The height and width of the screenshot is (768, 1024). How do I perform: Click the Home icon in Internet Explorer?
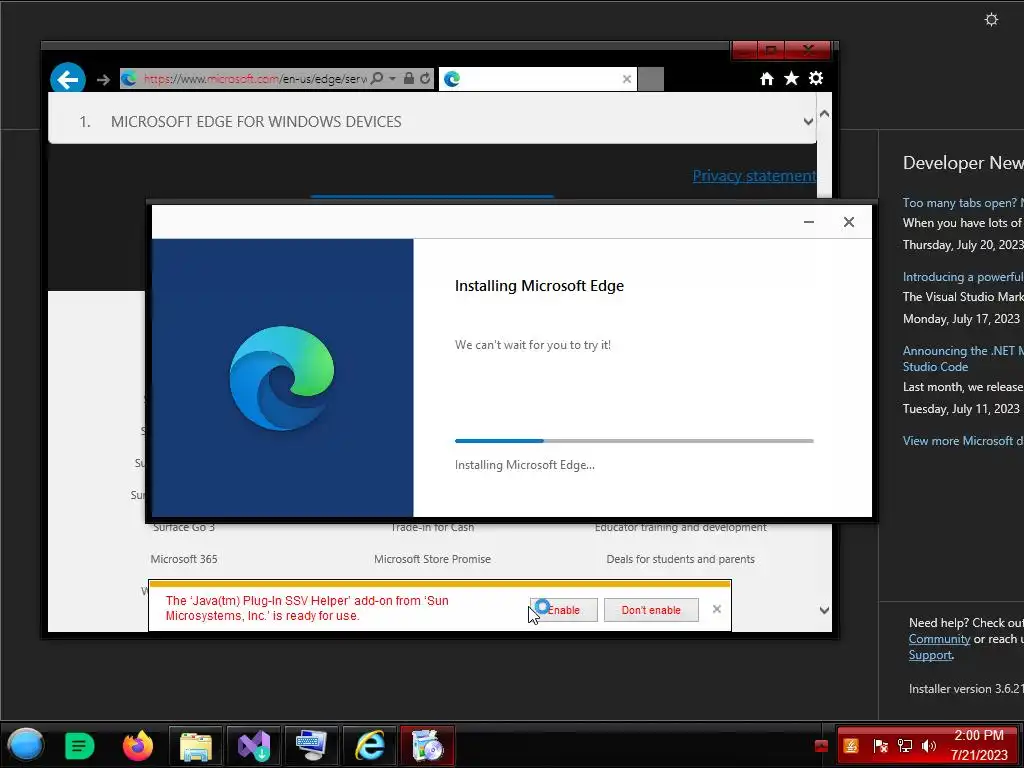tap(767, 79)
